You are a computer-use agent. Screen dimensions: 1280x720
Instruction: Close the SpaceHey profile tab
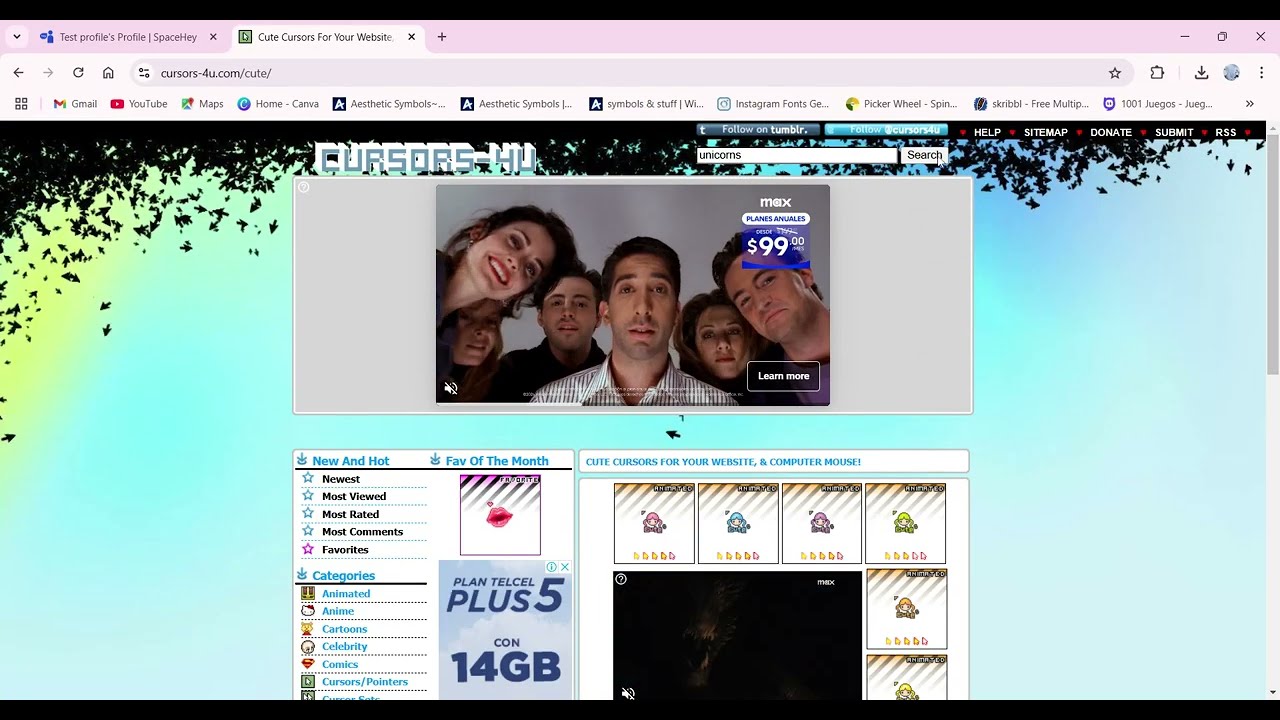pyautogui.click(x=213, y=37)
